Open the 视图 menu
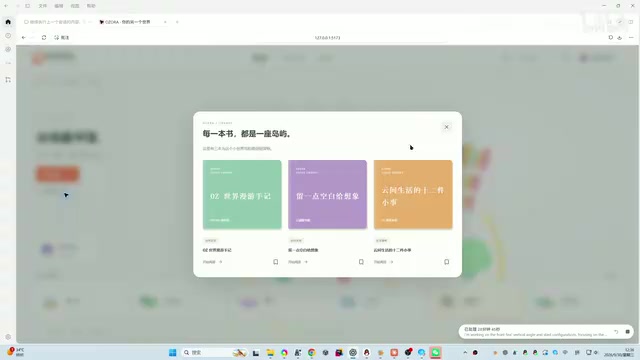The image size is (640, 360). click(75, 6)
